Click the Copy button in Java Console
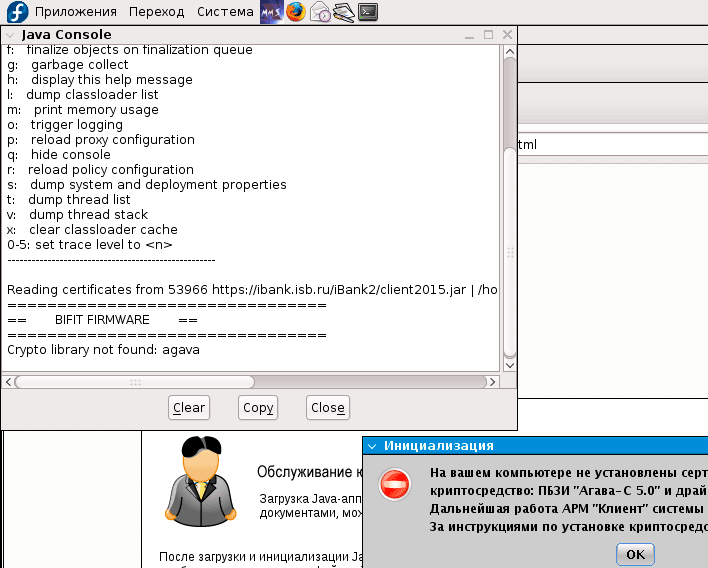708x568 pixels. click(x=258, y=408)
